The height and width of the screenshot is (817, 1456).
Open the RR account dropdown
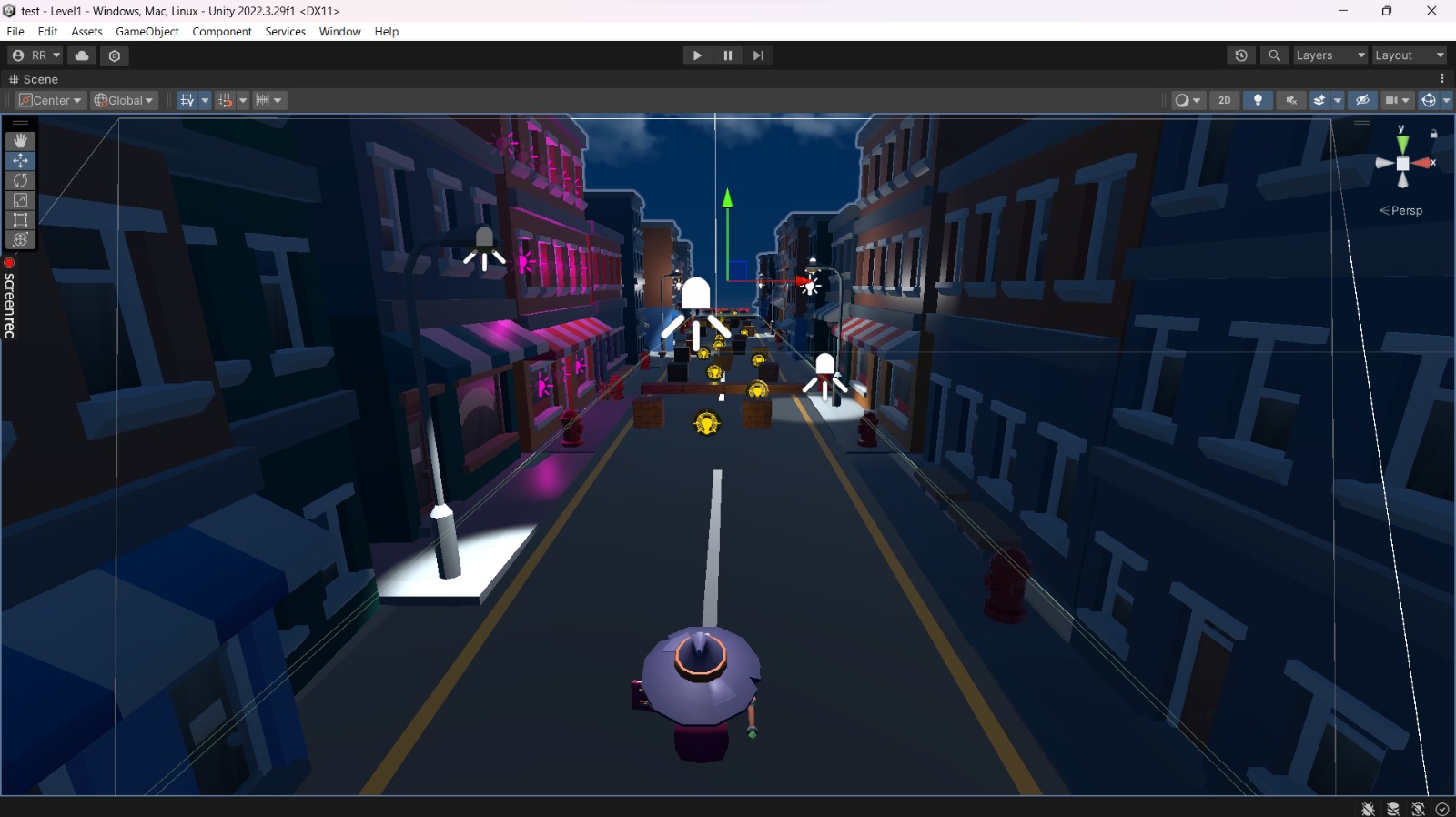pyautogui.click(x=35, y=55)
